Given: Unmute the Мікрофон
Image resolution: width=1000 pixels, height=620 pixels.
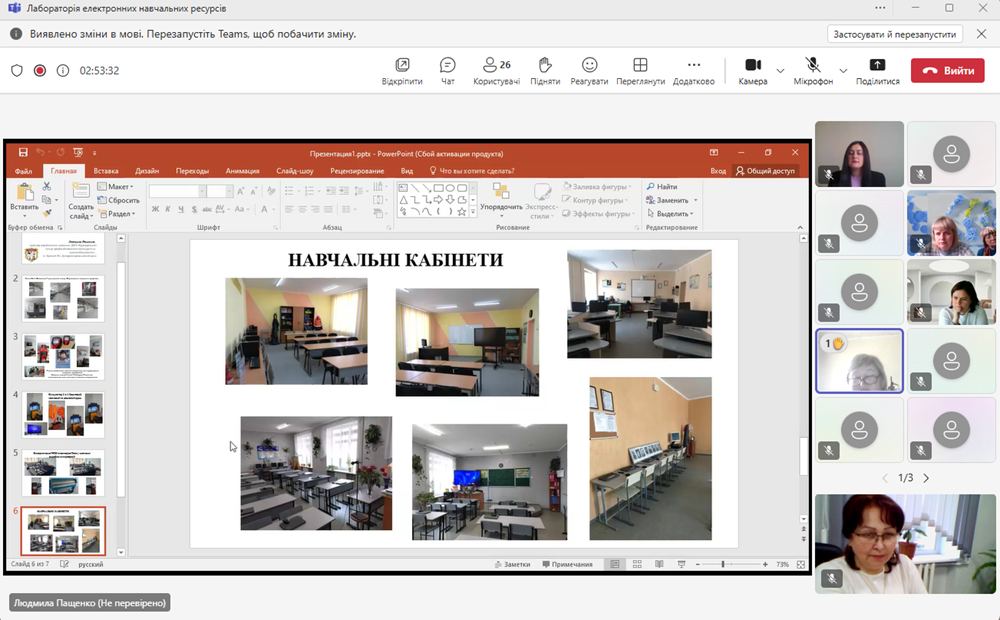Looking at the screenshot, I should coord(813,70).
